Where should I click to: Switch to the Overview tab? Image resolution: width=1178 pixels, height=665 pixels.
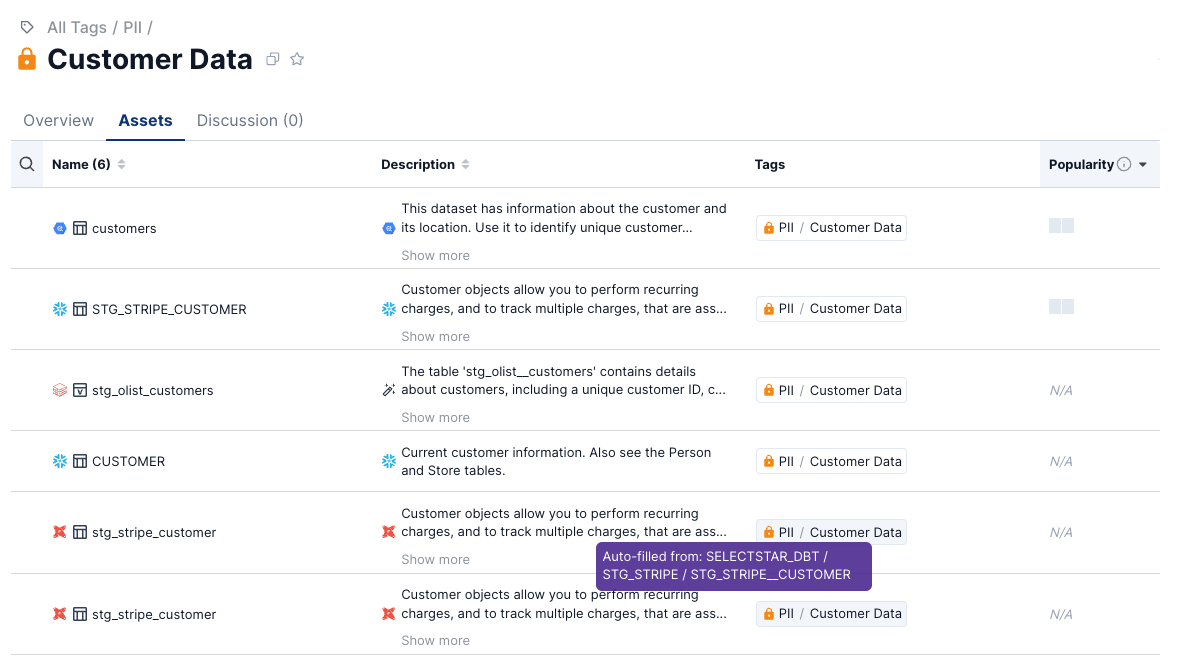pyautogui.click(x=58, y=120)
